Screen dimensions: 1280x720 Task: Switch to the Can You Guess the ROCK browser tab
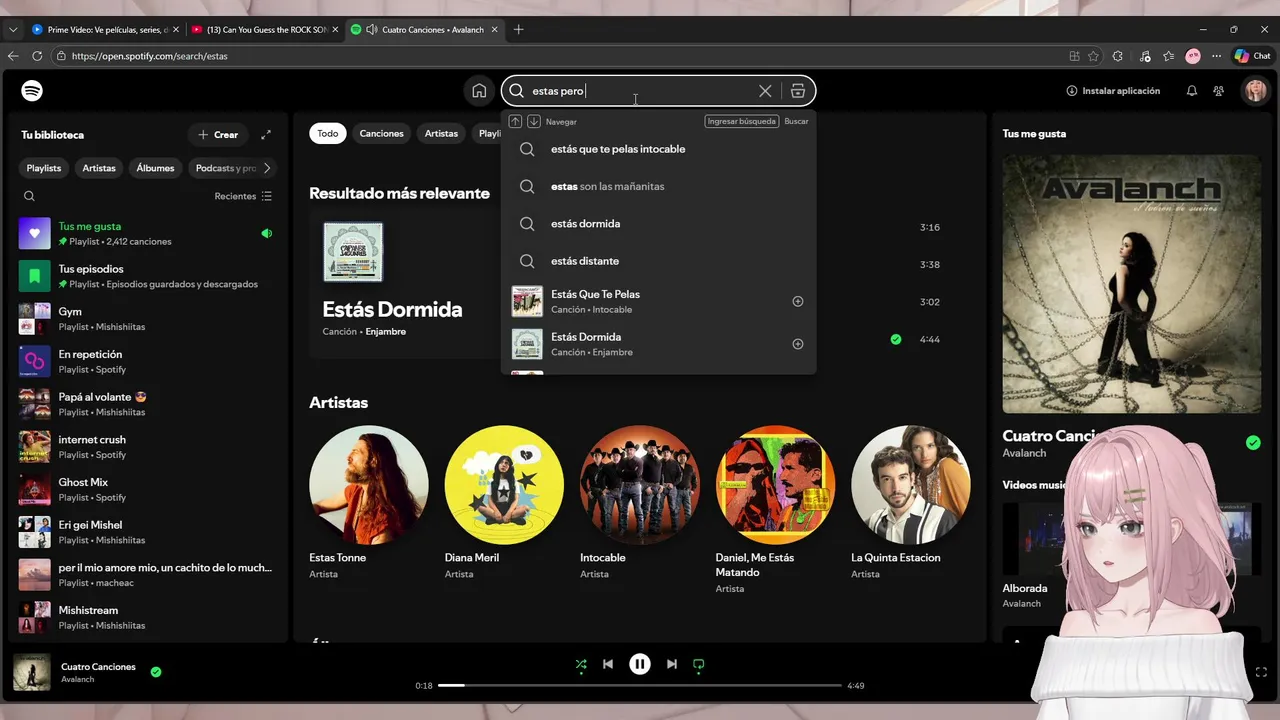[x=263, y=29]
